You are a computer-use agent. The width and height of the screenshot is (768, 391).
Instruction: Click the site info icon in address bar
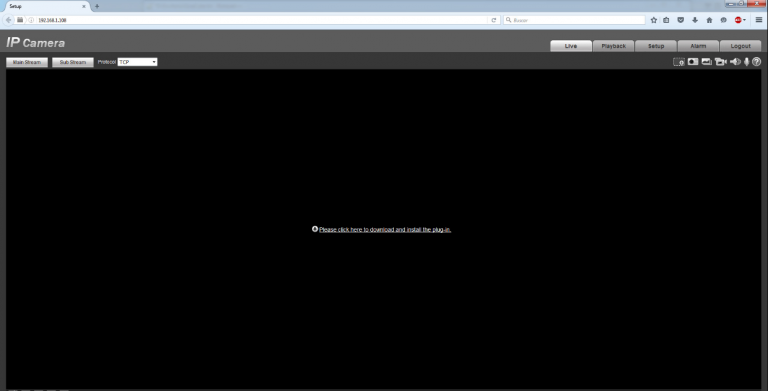pyautogui.click(x=31, y=20)
